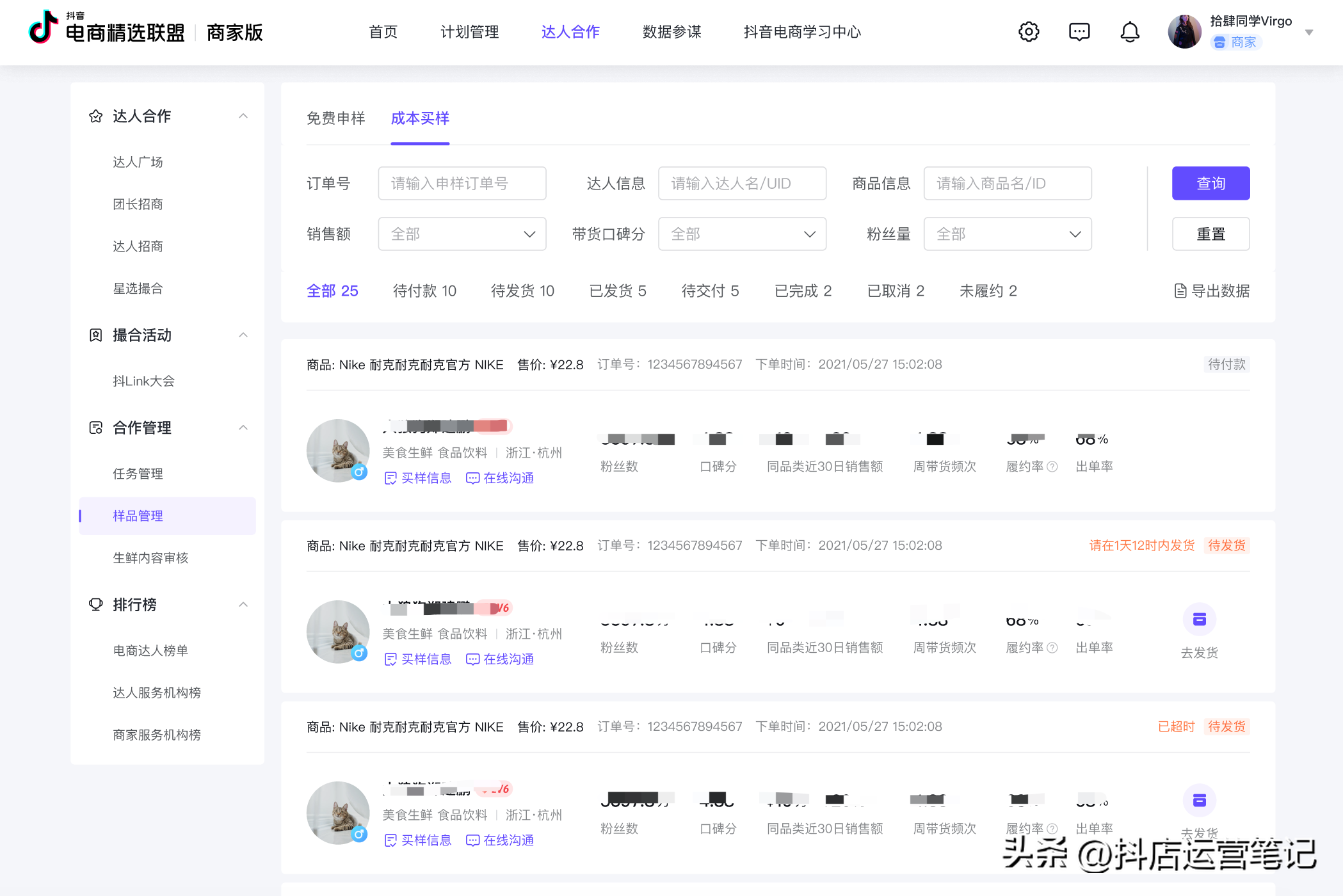1343x896 pixels.
Task: Click 履约率 help icon in 请在1天12时内发货 order
Action: click(x=1052, y=648)
